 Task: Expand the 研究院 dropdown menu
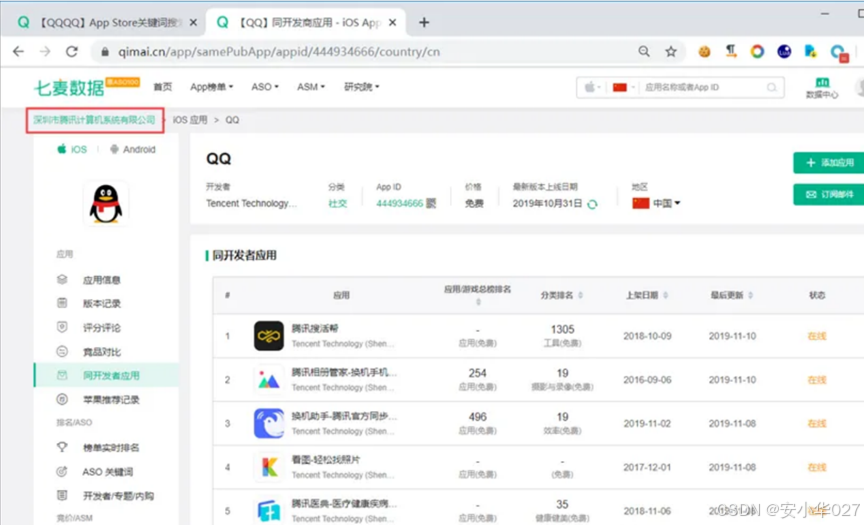[x=361, y=87]
